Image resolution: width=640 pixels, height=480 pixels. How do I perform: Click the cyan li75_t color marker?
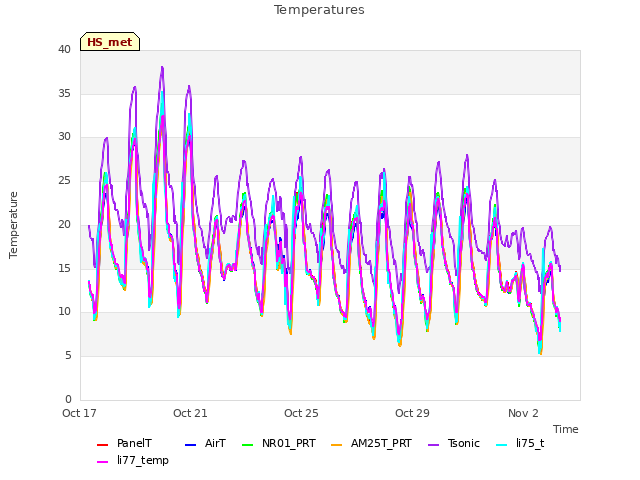pos(502,444)
